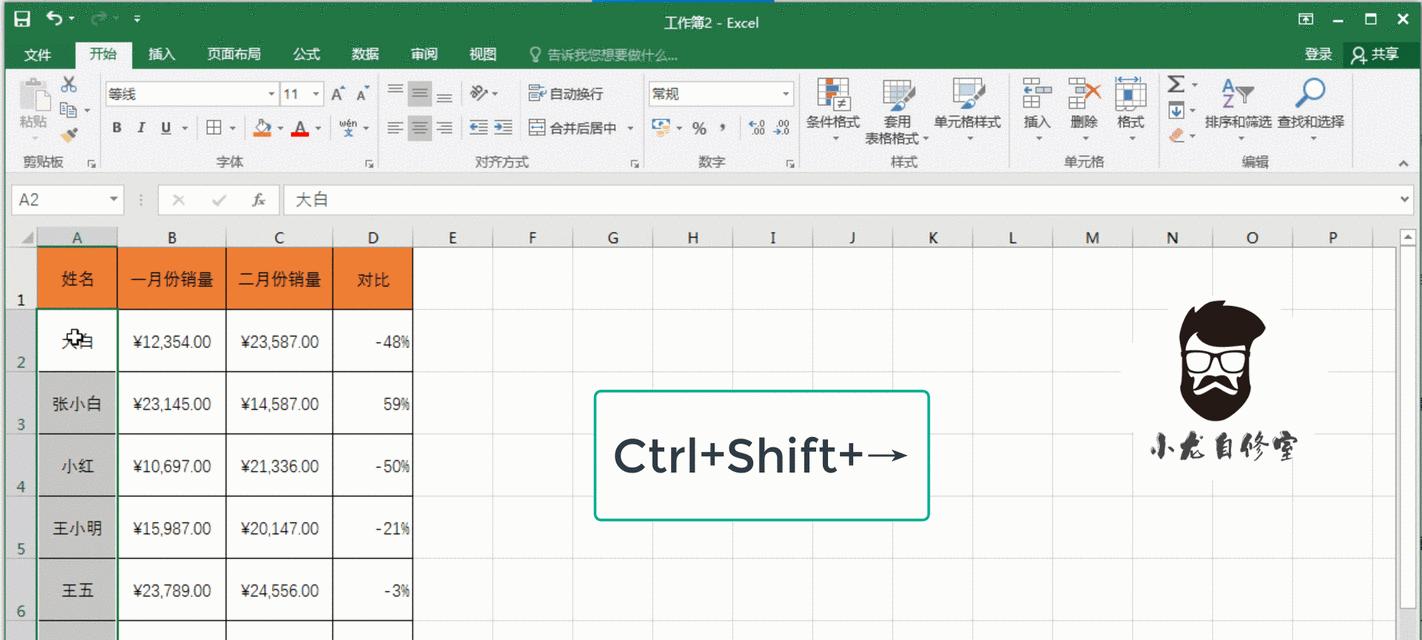The image size is (1422, 640).
Task: Switch to the 公式 ribbon tab
Action: [306, 55]
